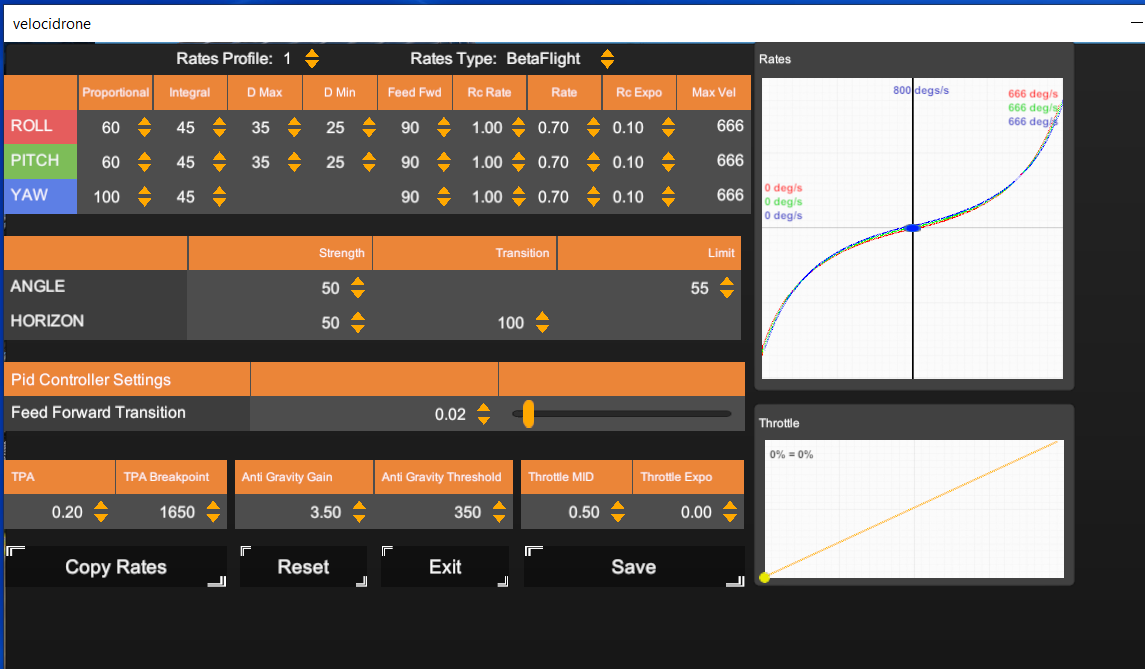Click the Pid Controller Settings header
1145x669 pixels.
click(x=127, y=380)
